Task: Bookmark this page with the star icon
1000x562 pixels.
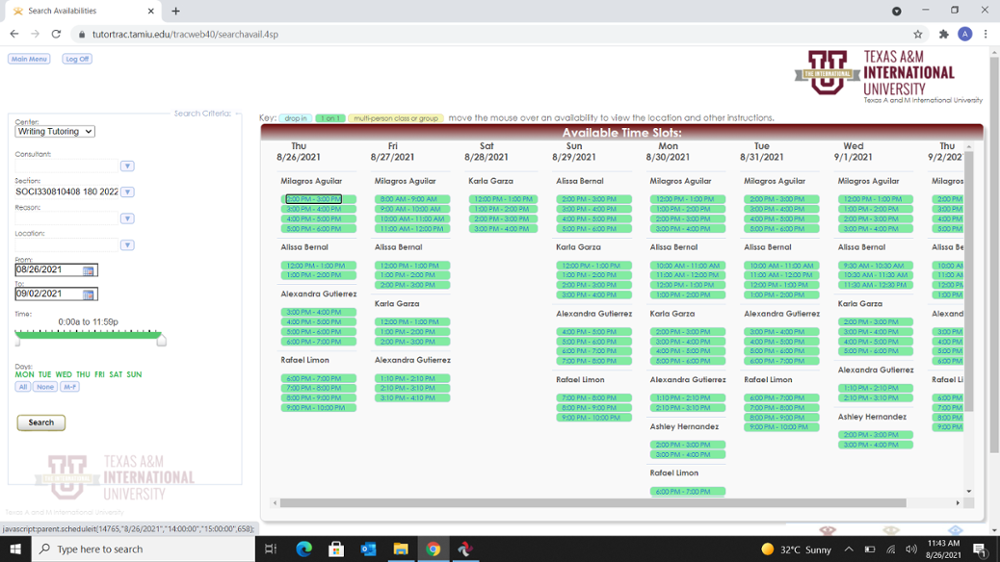Action: (x=918, y=34)
